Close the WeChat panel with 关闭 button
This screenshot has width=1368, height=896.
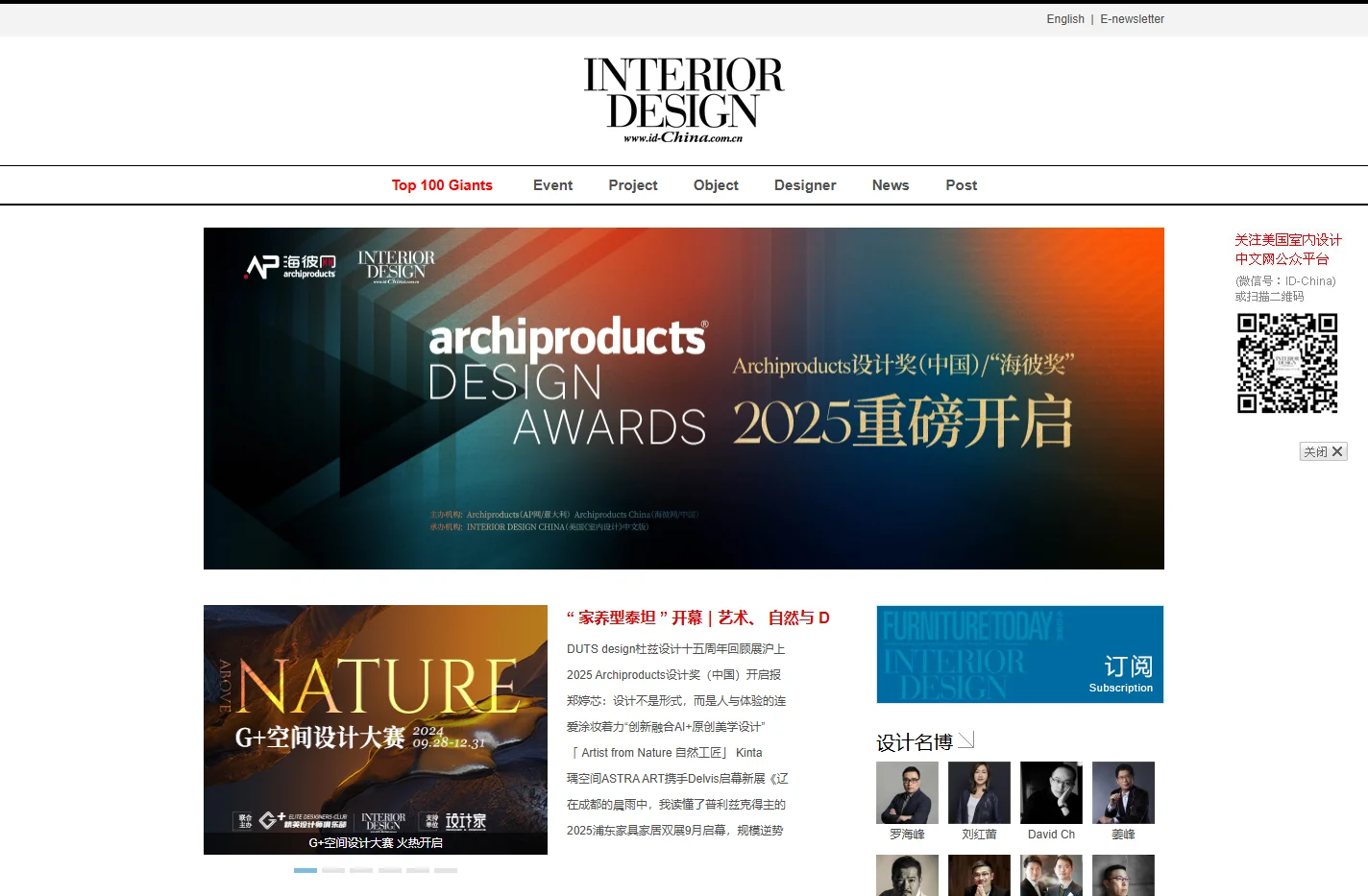(1324, 451)
